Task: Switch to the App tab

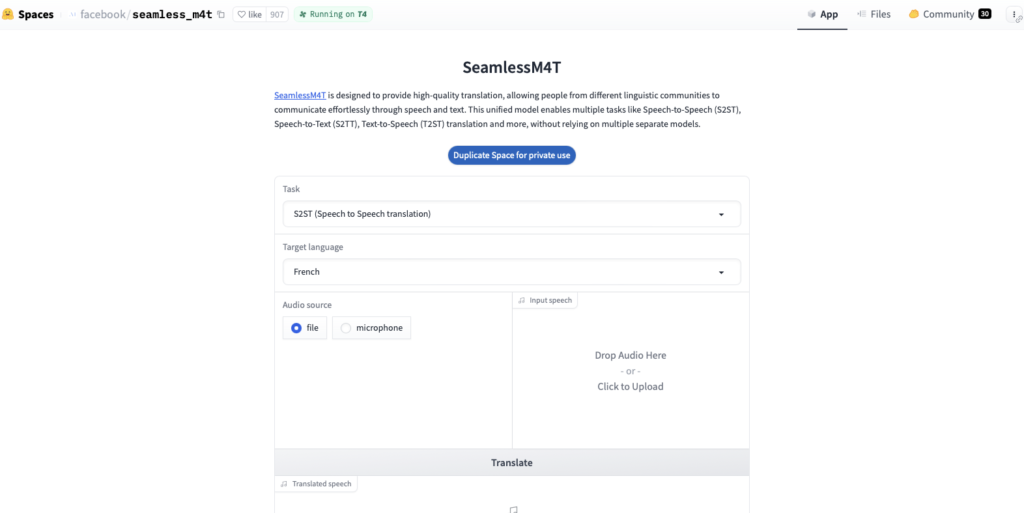Action: pos(822,14)
